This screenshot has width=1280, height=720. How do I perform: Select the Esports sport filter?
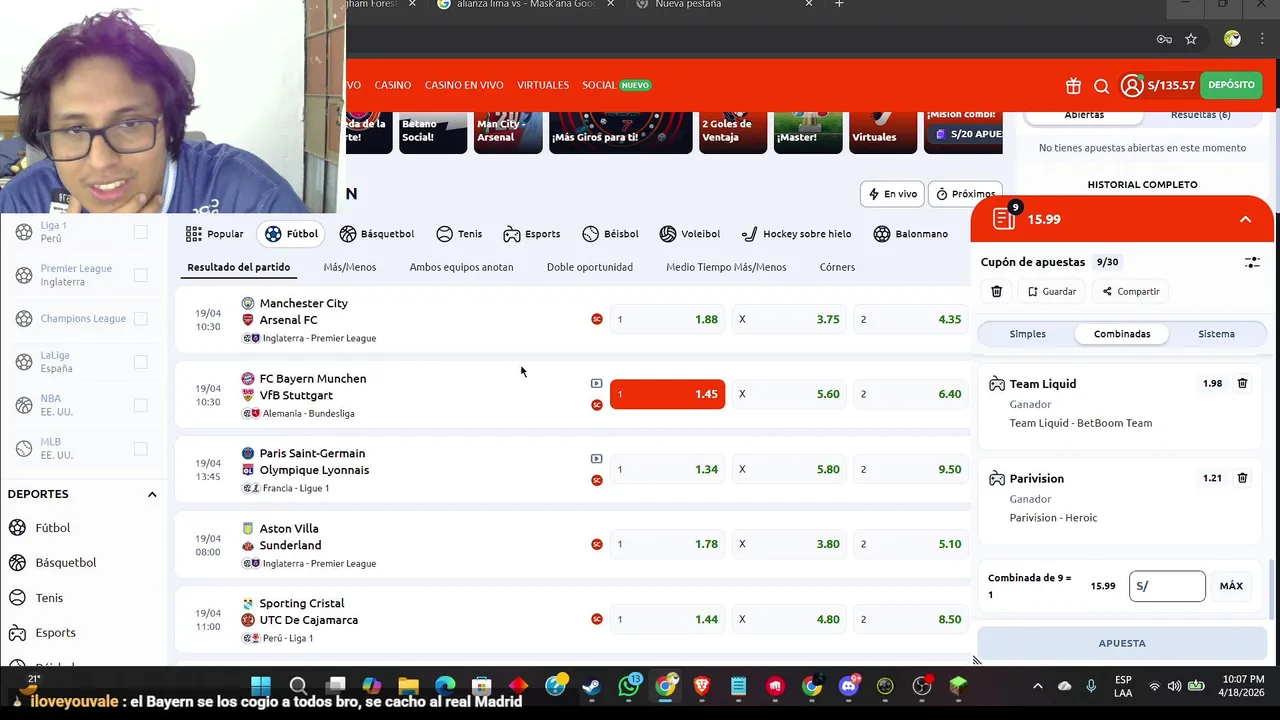pos(532,234)
